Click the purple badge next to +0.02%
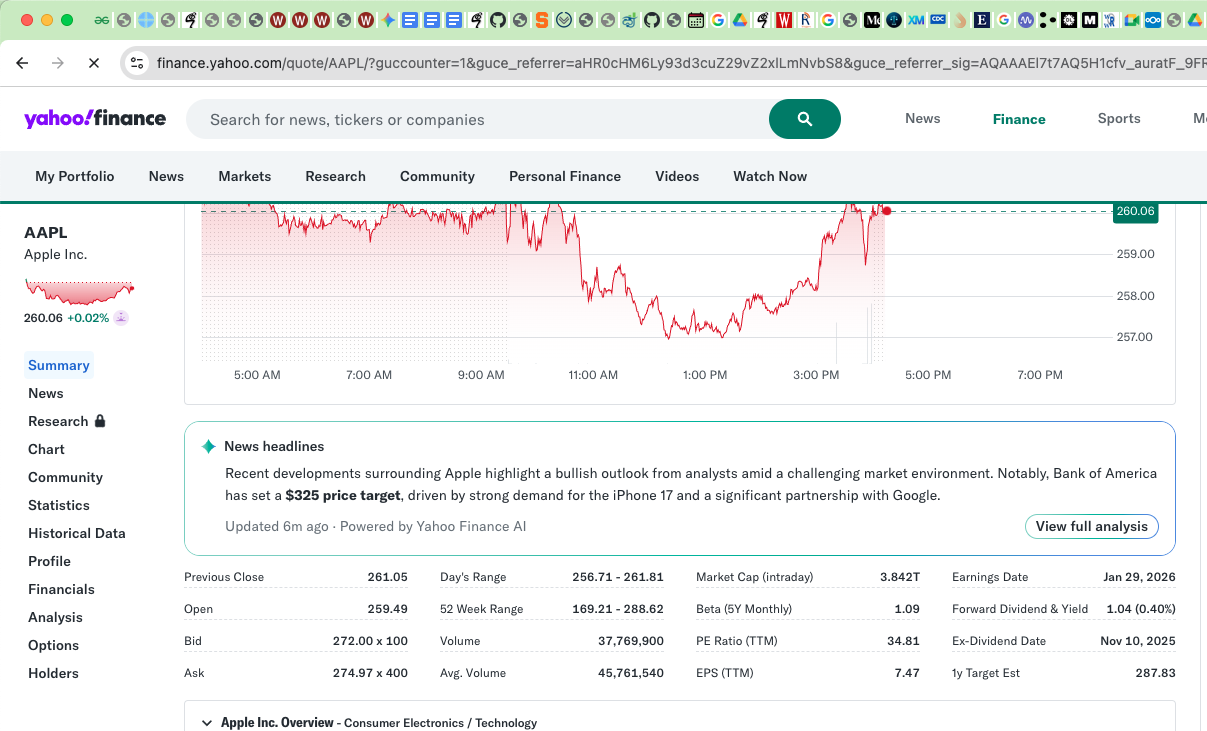Image resolution: width=1207 pixels, height=731 pixels. coord(121,318)
